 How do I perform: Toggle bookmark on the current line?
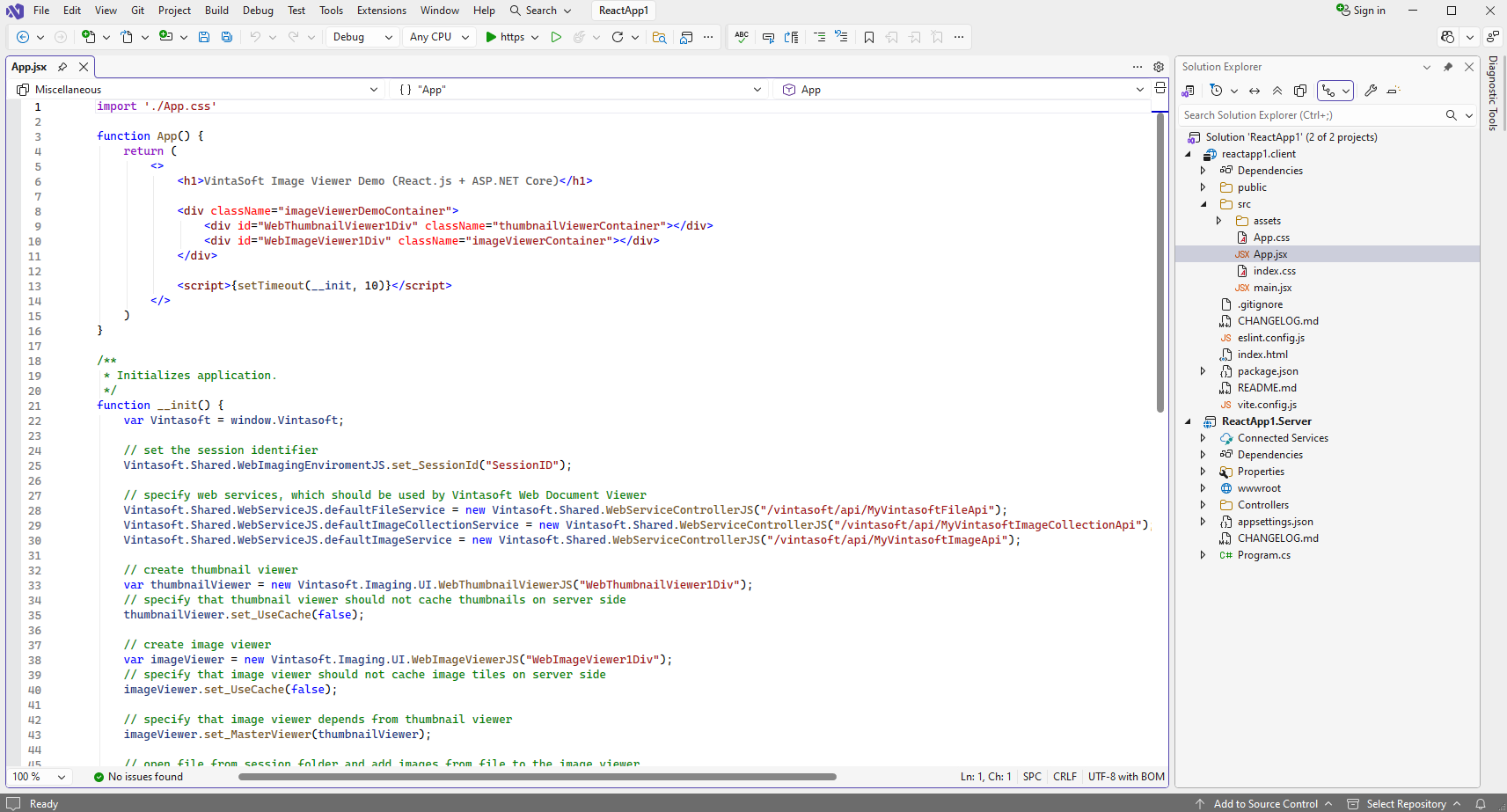869,37
